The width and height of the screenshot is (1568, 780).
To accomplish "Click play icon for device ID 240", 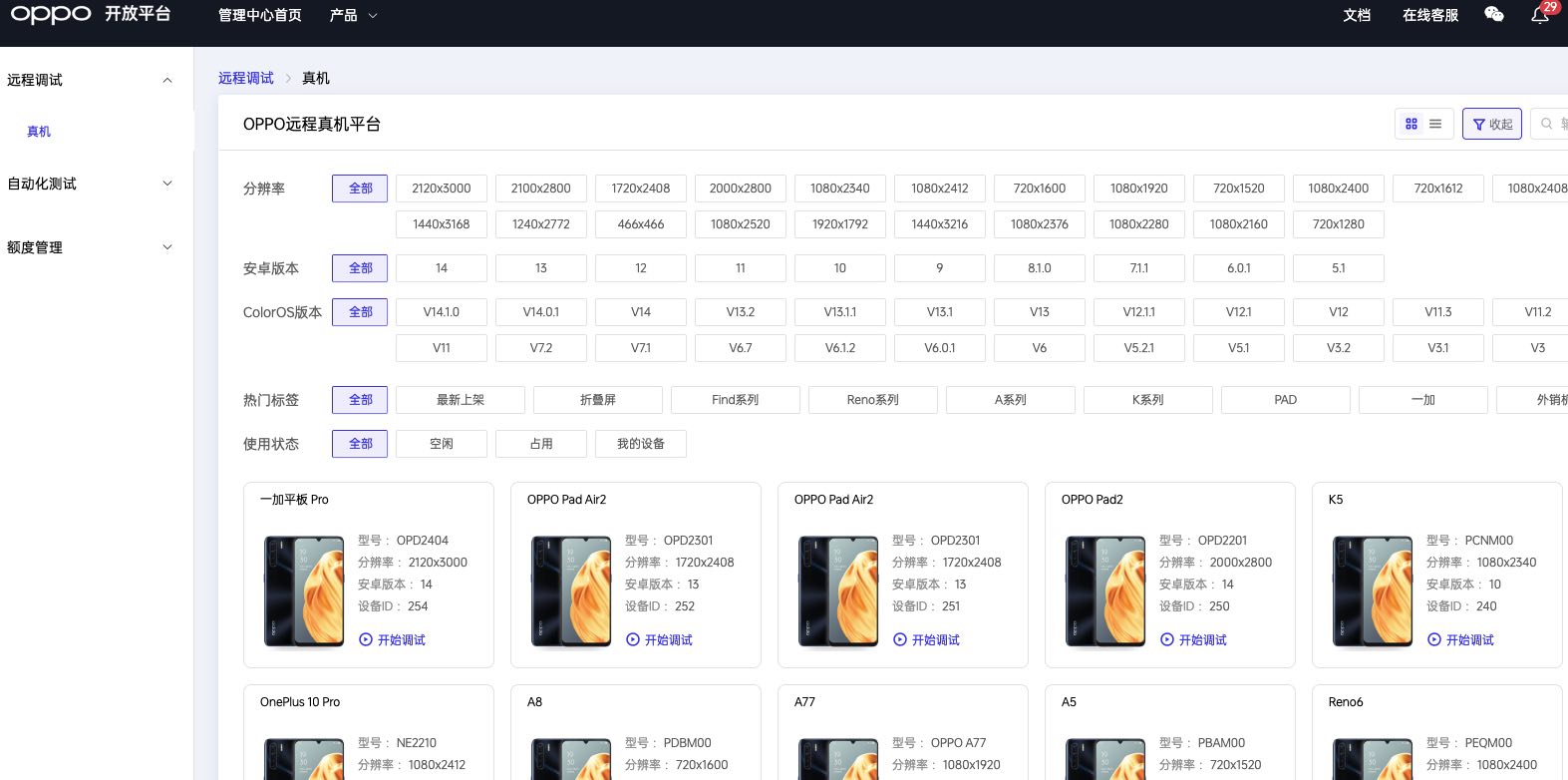I will (1434, 639).
